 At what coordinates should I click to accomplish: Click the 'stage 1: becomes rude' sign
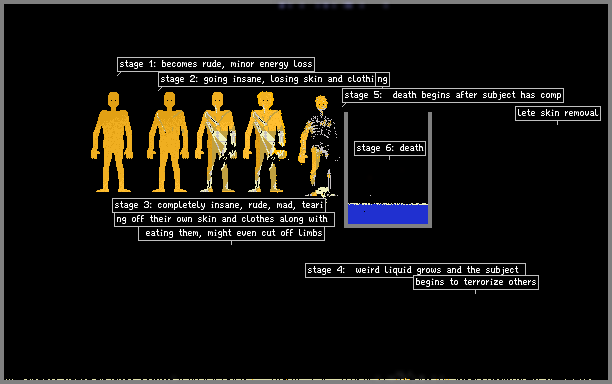pyautogui.click(x=216, y=64)
